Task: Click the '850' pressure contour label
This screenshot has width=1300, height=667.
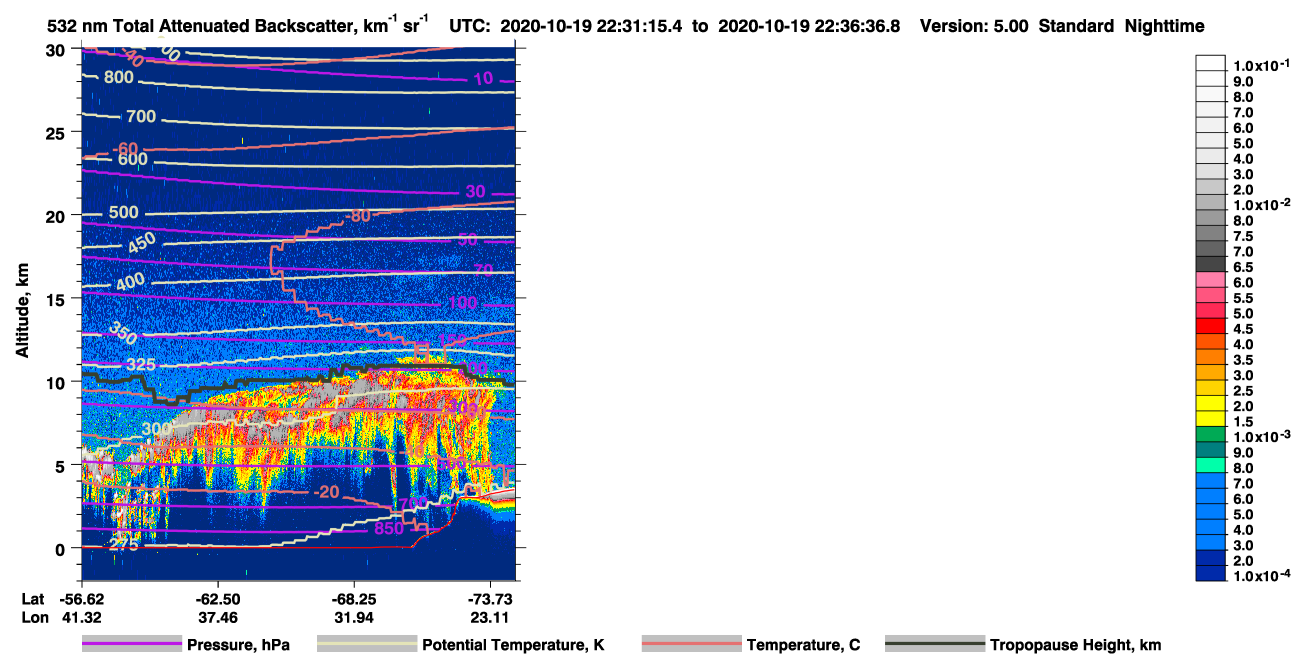Action: click(x=389, y=528)
